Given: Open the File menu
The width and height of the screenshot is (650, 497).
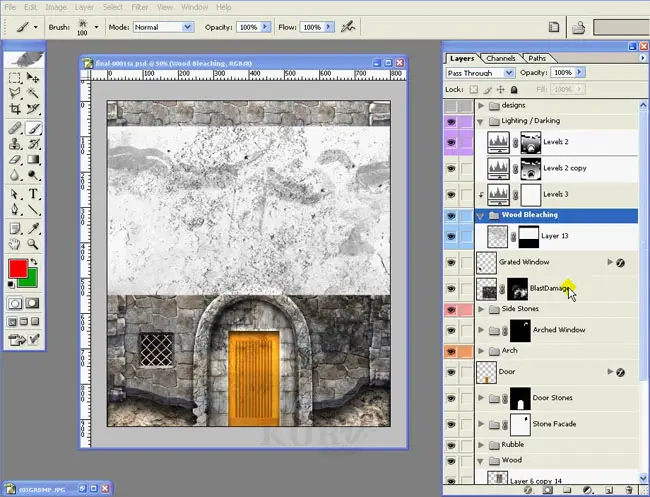Looking at the screenshot, I should (10, 7).
